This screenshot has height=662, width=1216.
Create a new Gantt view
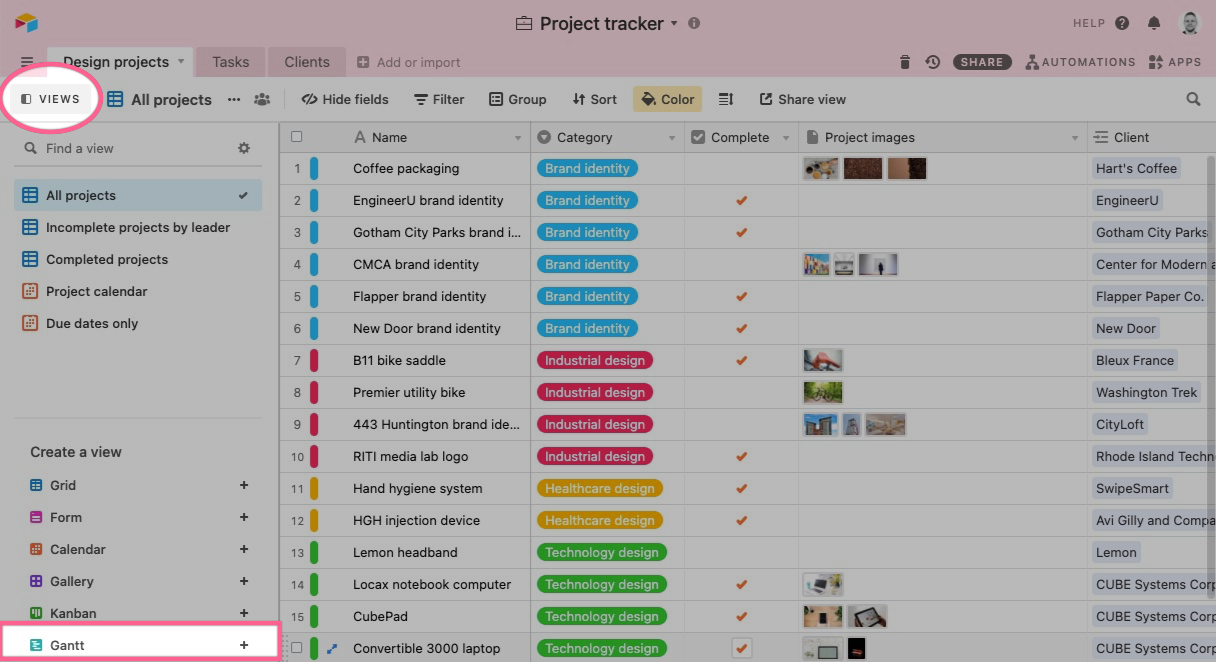point(244,645)
